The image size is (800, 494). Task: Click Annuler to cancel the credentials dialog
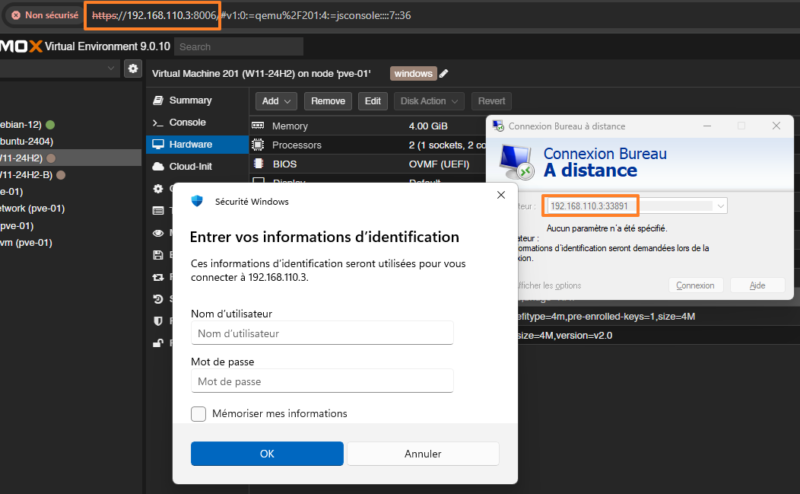(x=422, y=454)
